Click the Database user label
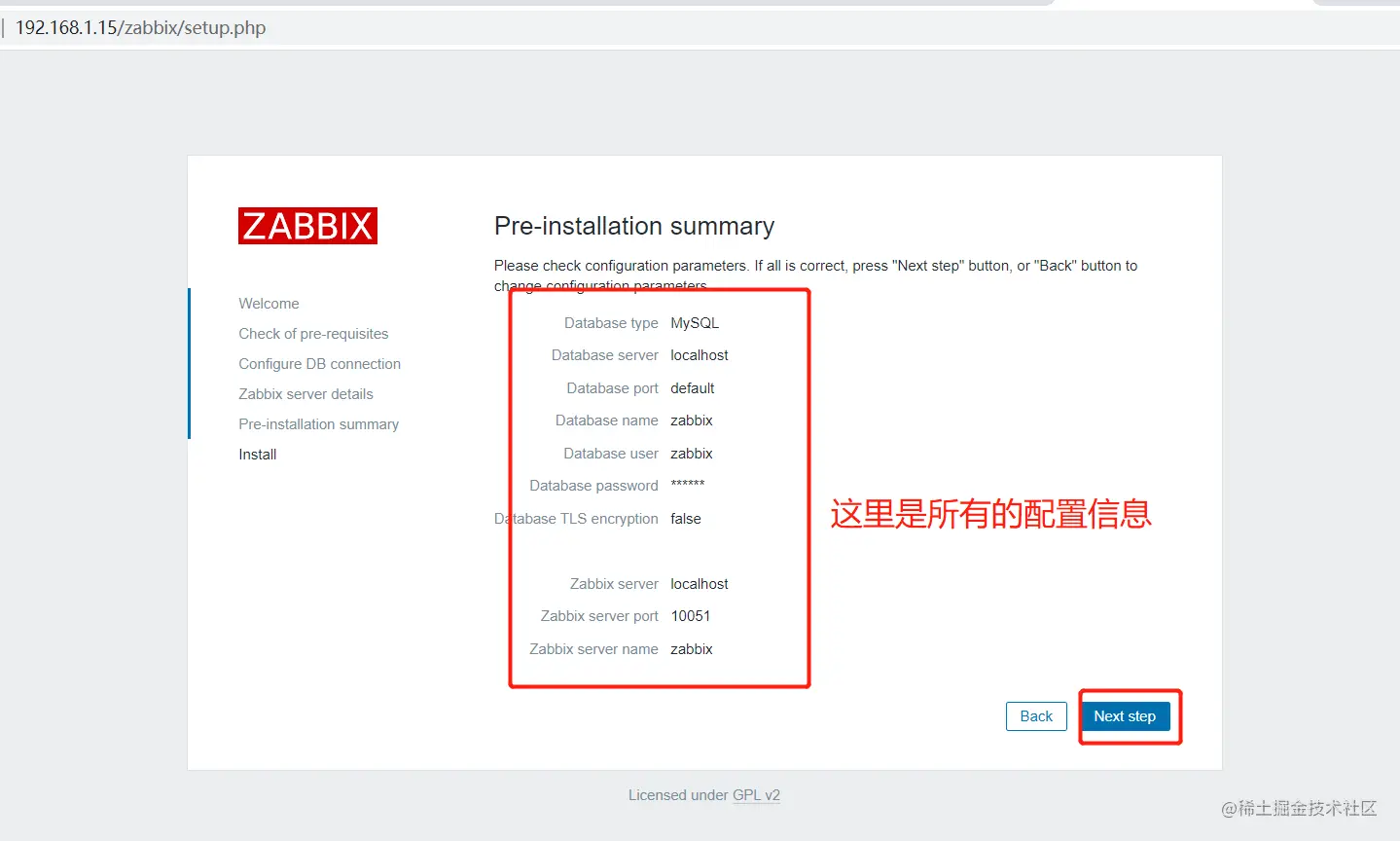The height and width of the screenshot is (841, 1400). click(611, 454)
